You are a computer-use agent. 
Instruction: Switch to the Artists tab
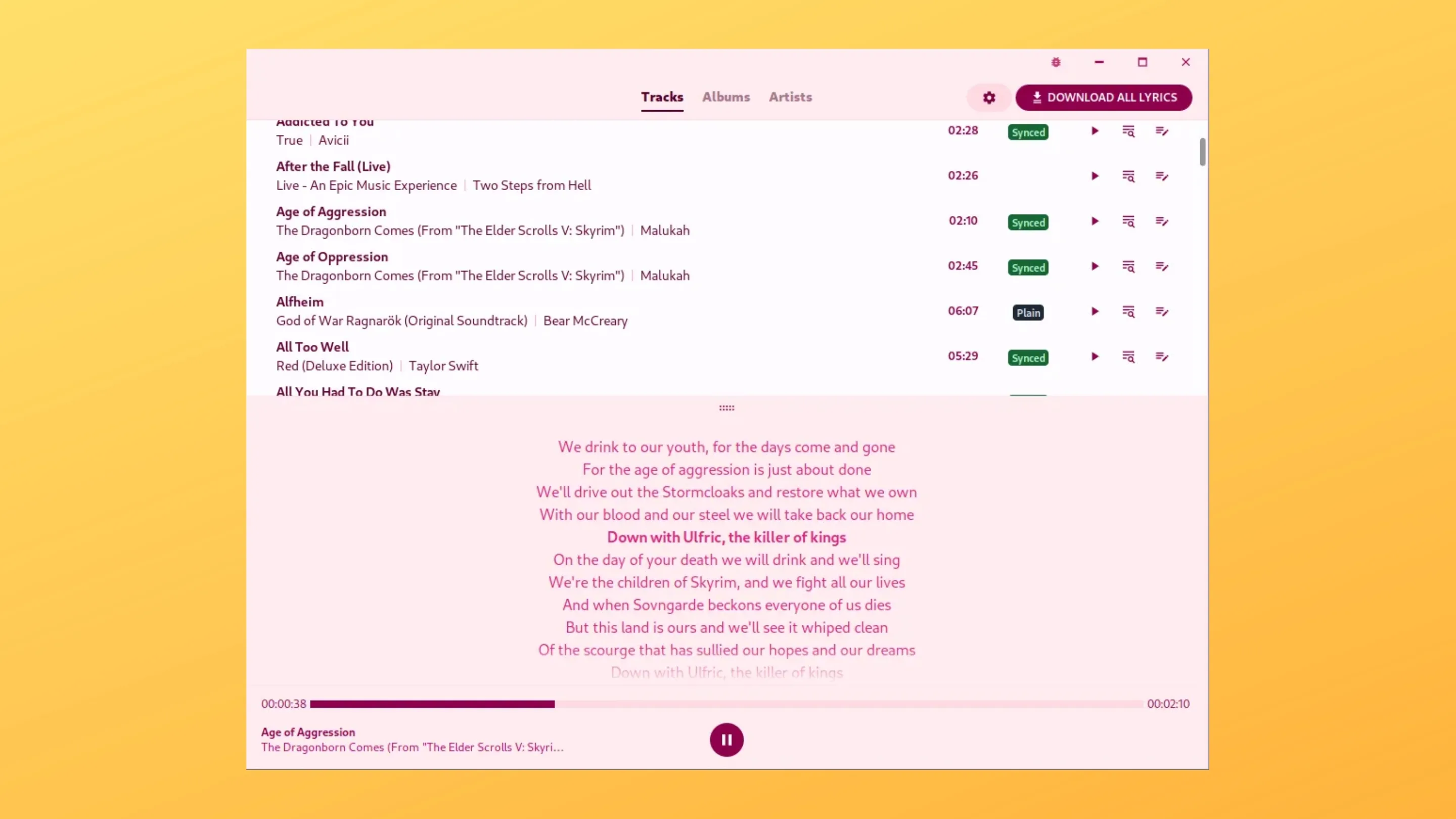pos(790,97)
